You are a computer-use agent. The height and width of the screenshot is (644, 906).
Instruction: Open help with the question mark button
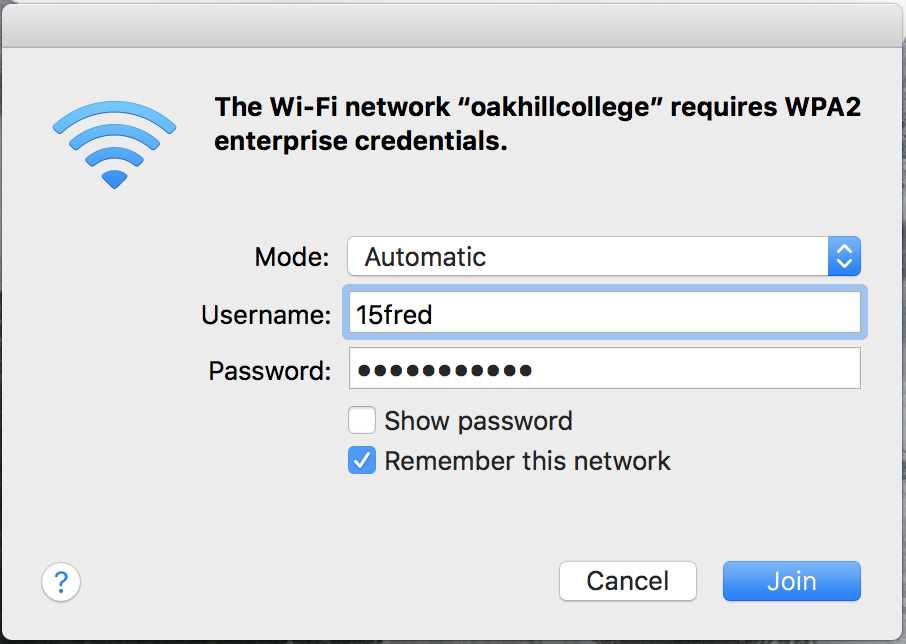coord(61,582)
